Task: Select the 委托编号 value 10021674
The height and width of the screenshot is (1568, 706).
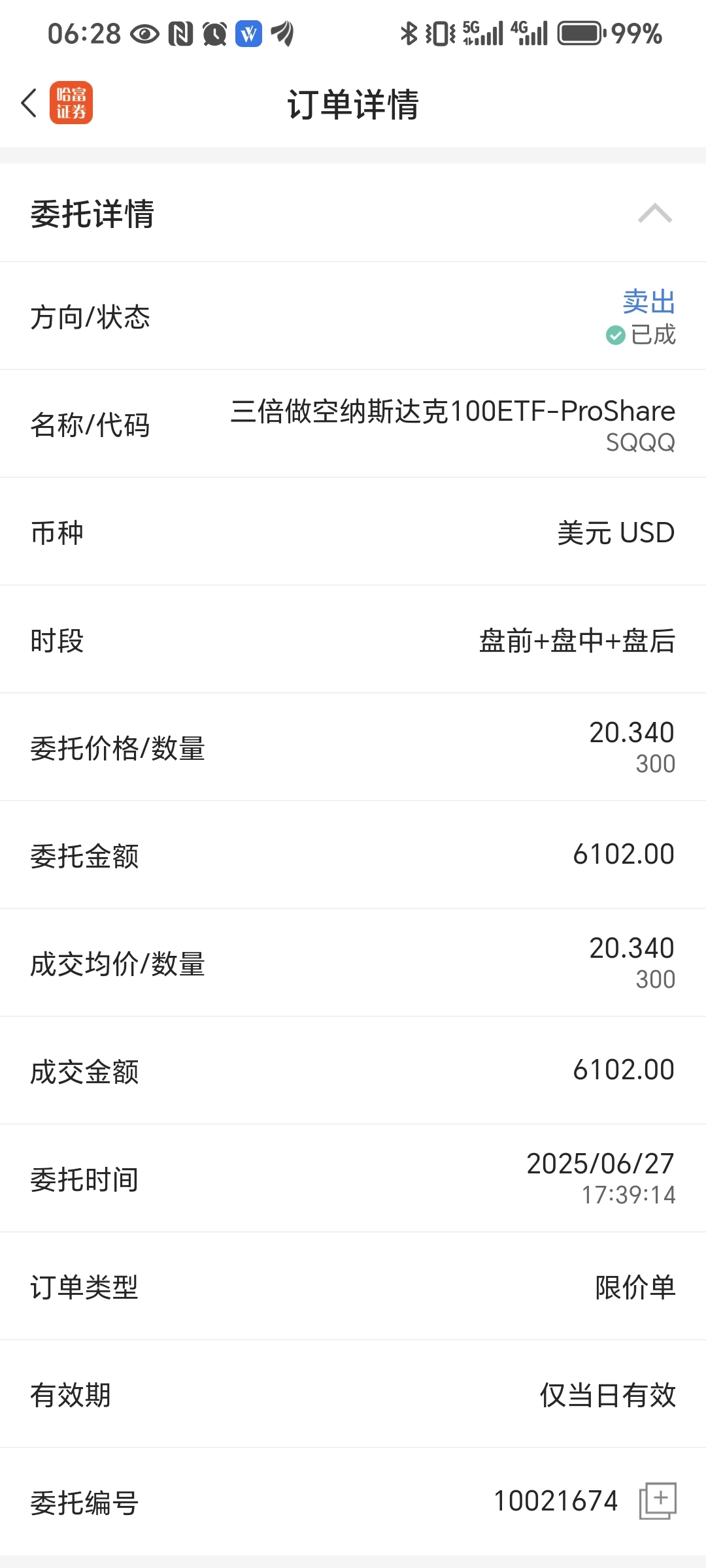Action: (x=556, y=1501)
